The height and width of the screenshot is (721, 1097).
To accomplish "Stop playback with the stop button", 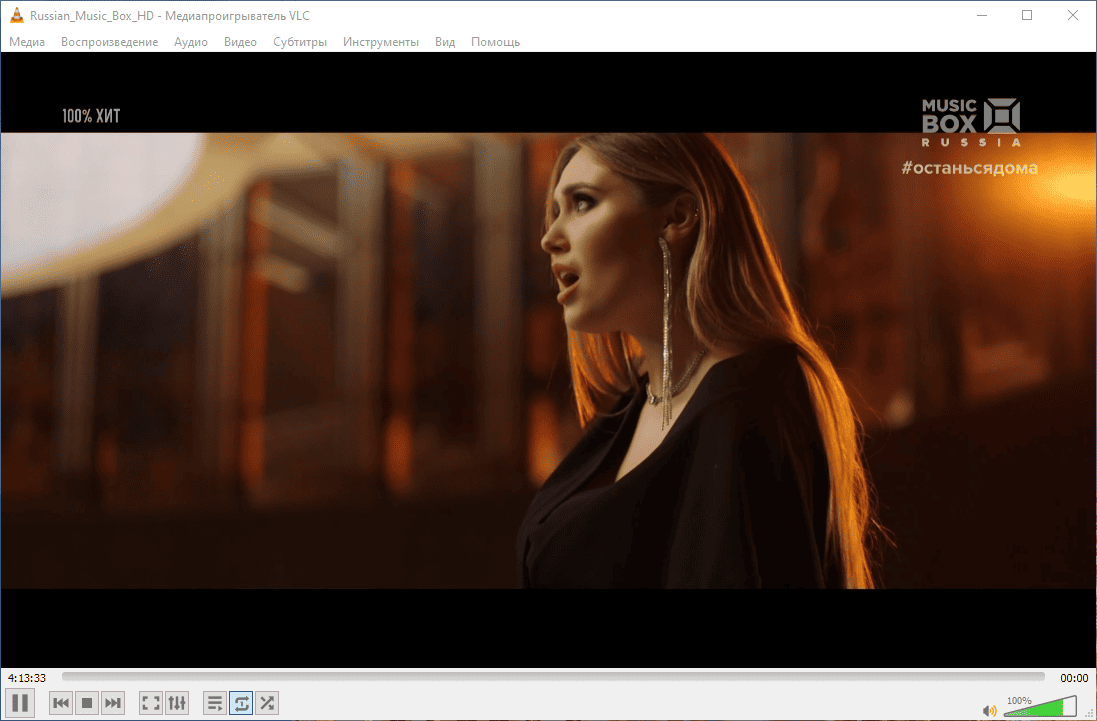I will (x=87, y=703).
